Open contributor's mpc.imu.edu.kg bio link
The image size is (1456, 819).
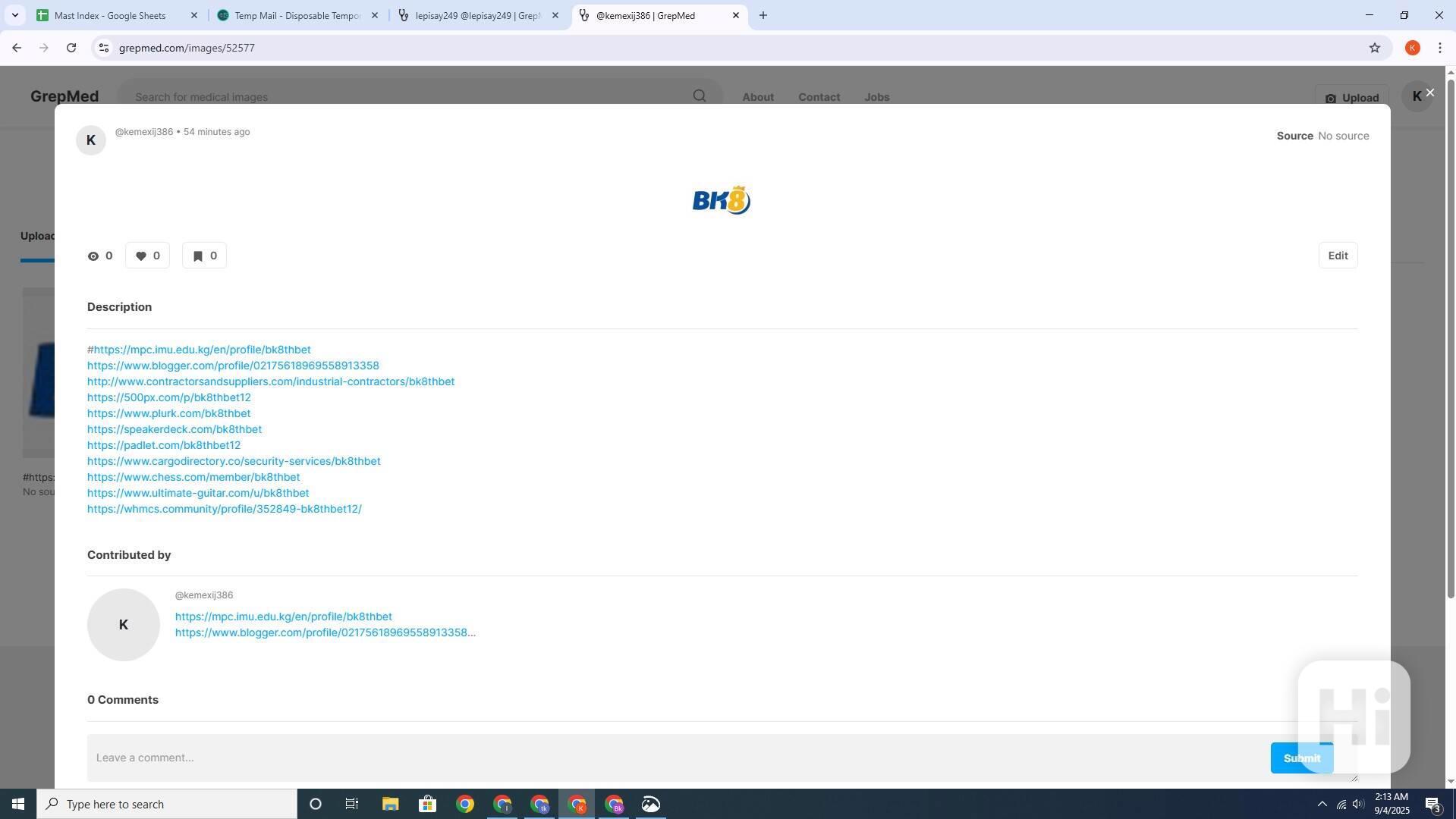284,617
